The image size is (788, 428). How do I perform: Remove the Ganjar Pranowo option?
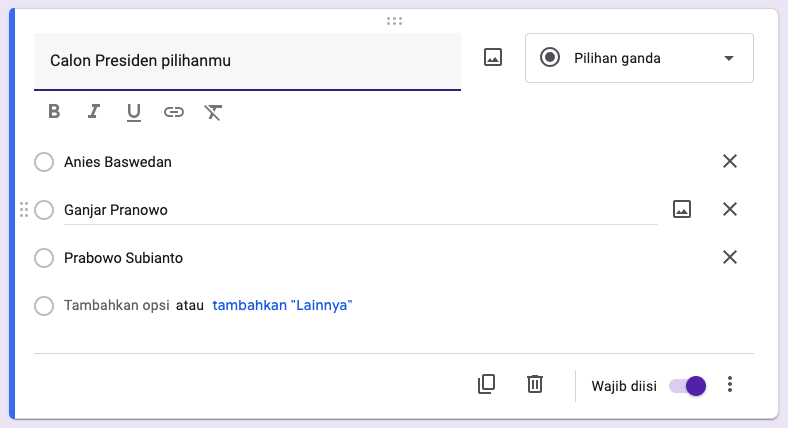[x=730, y=209]
